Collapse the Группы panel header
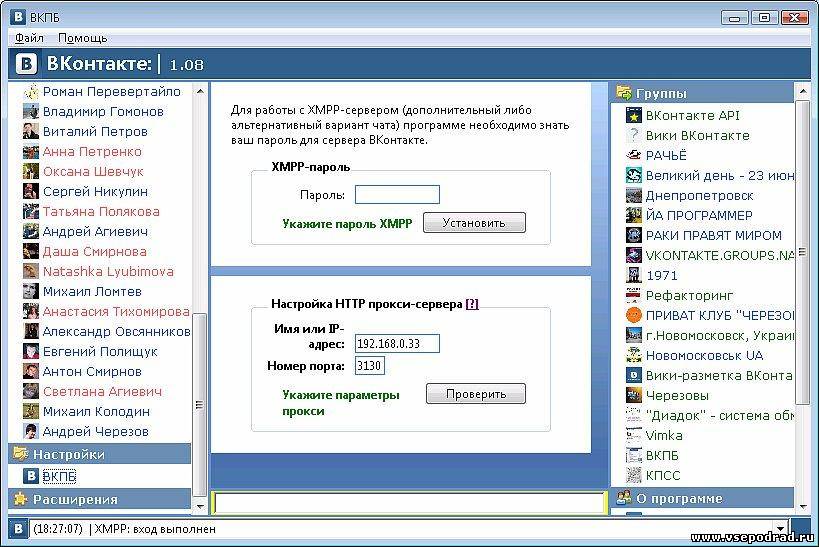 coord(703,93)
